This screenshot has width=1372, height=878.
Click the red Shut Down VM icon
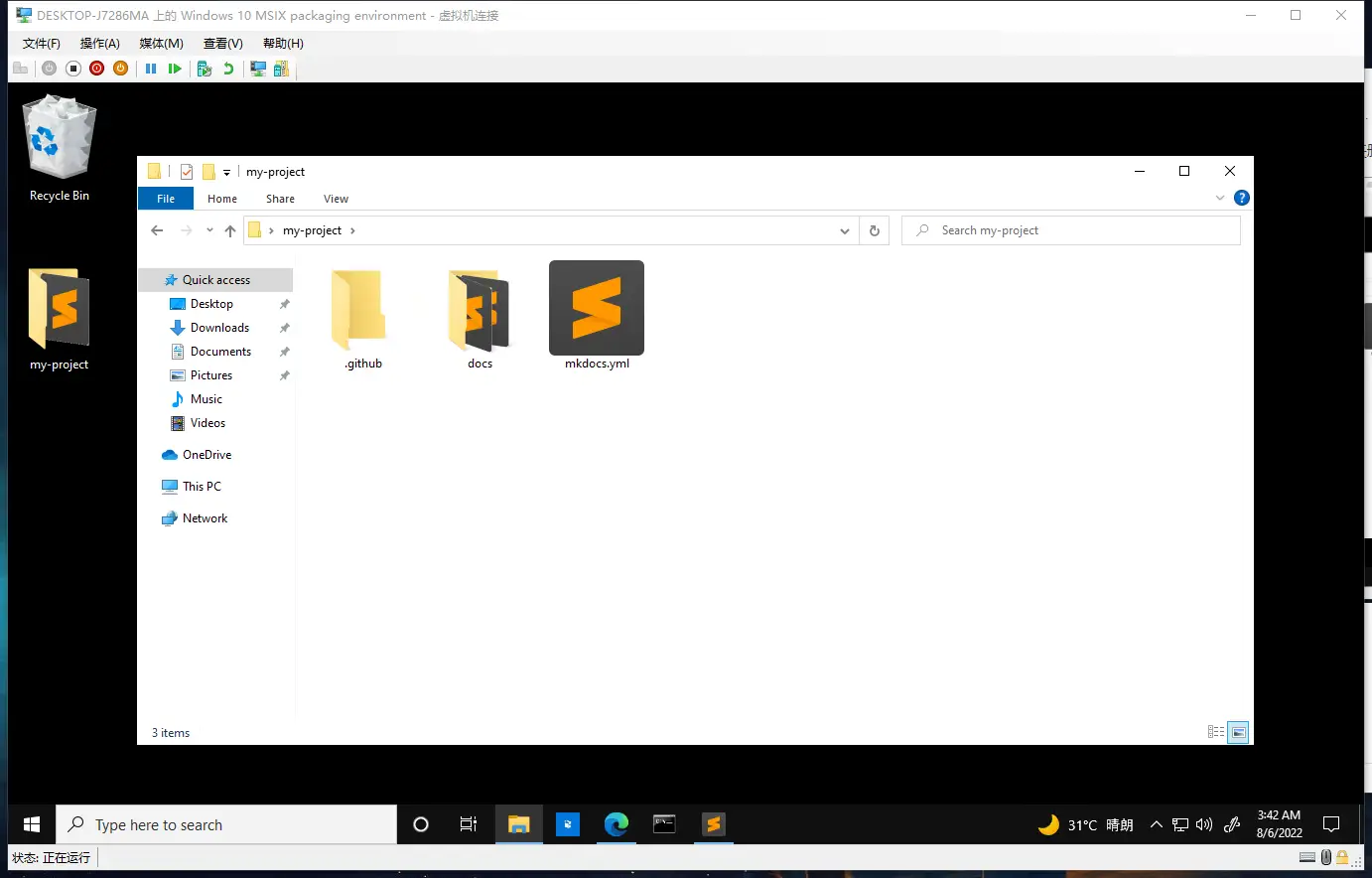96,69
